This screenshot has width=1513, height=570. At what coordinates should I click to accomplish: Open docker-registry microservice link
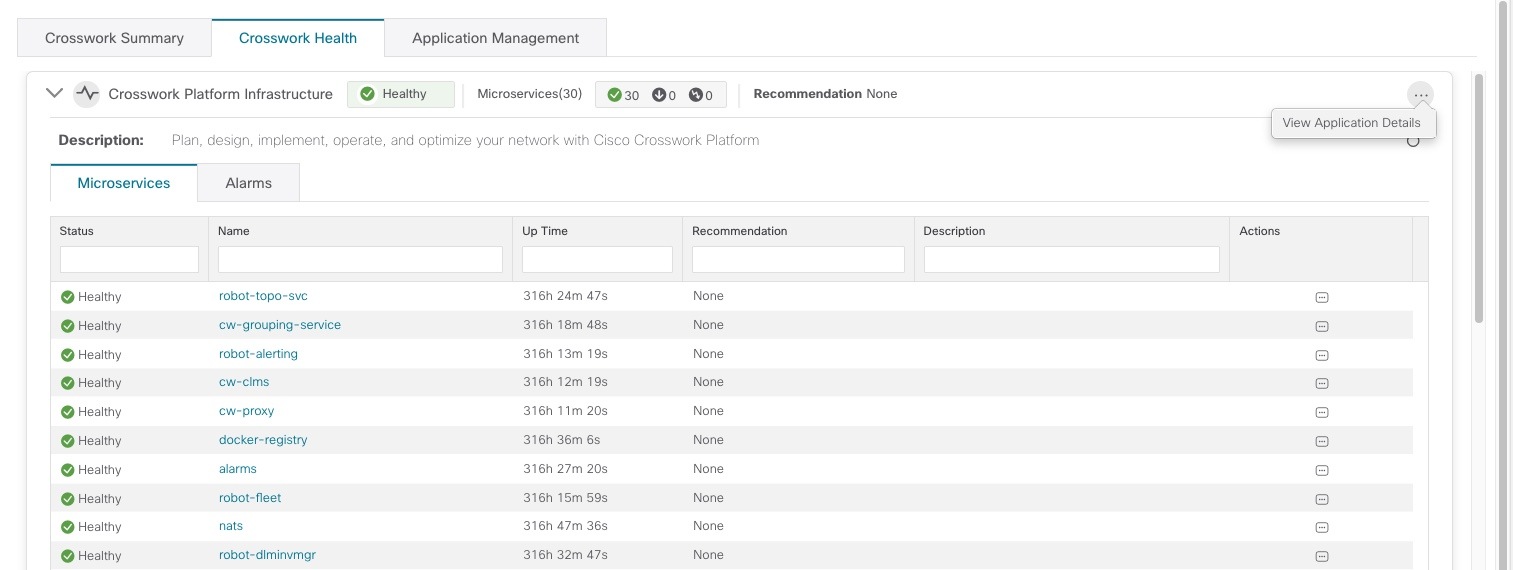(263, 440)
